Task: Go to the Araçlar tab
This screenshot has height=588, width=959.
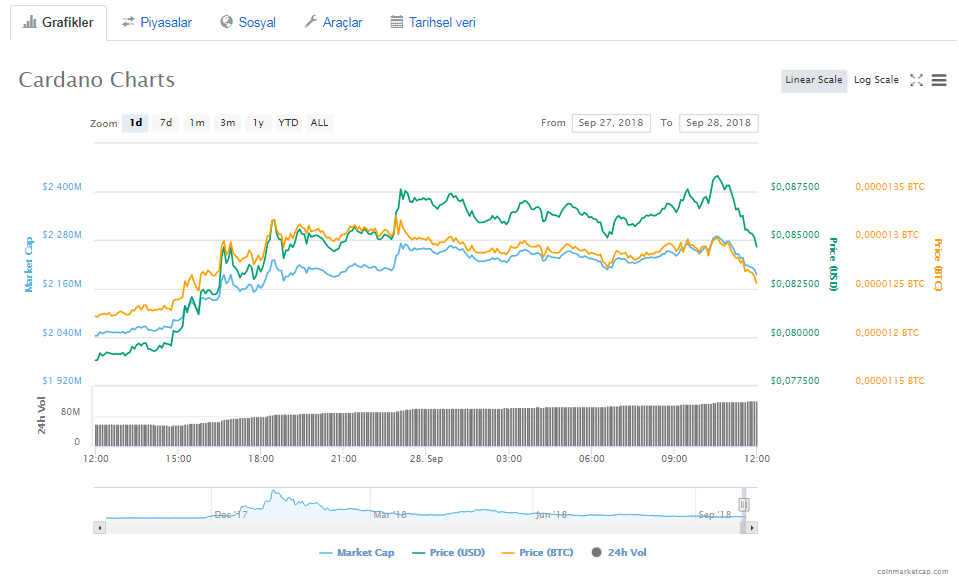Action: click(x=333, y=23)
